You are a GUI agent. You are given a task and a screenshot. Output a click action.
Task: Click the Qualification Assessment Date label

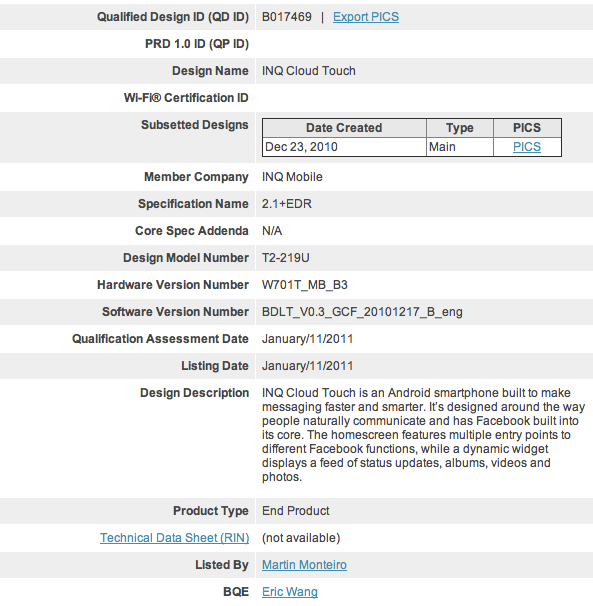click(x=160, y=339)
